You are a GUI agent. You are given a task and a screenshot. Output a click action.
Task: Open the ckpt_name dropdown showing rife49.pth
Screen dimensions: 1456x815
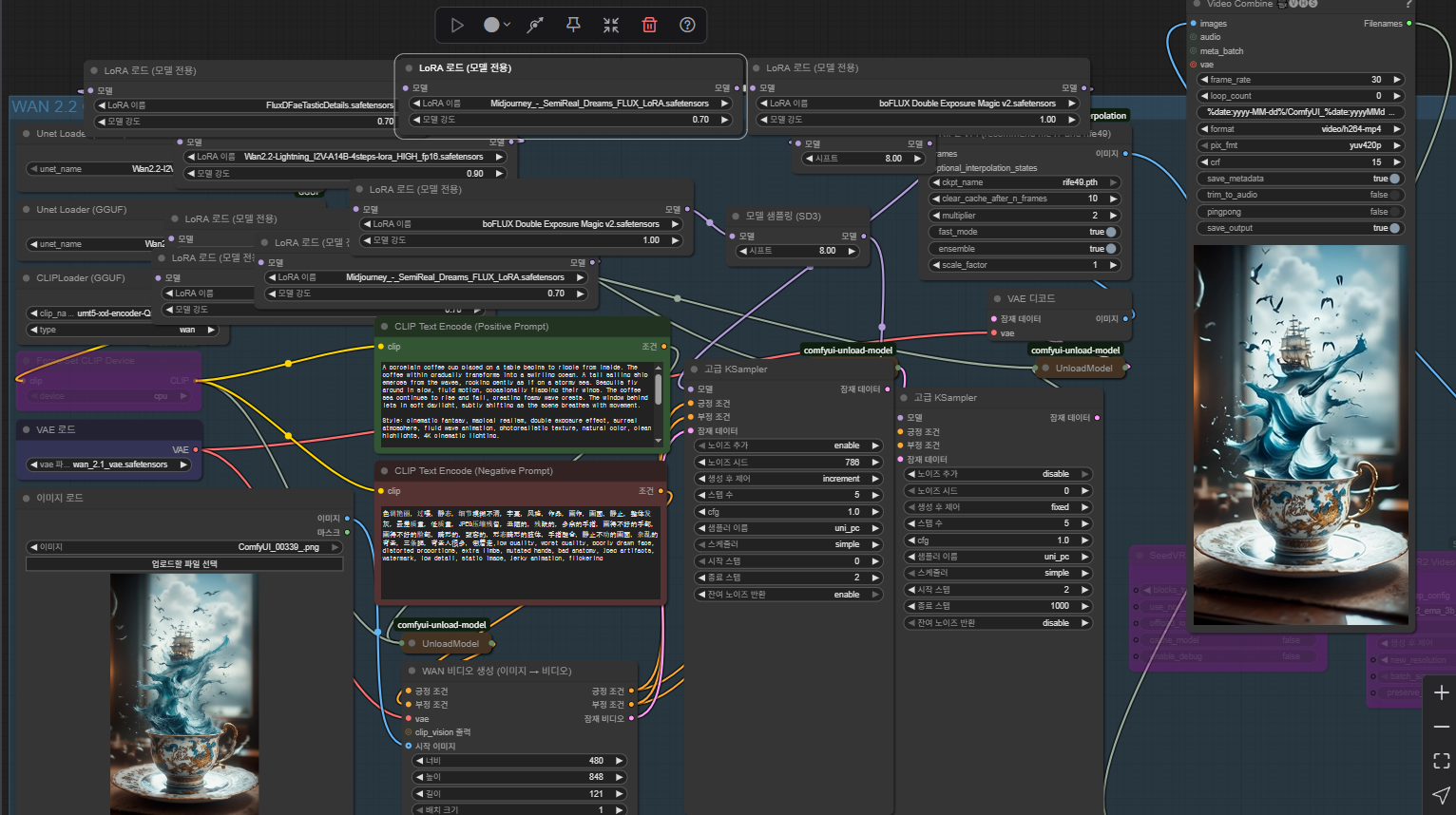point(1025,182)
